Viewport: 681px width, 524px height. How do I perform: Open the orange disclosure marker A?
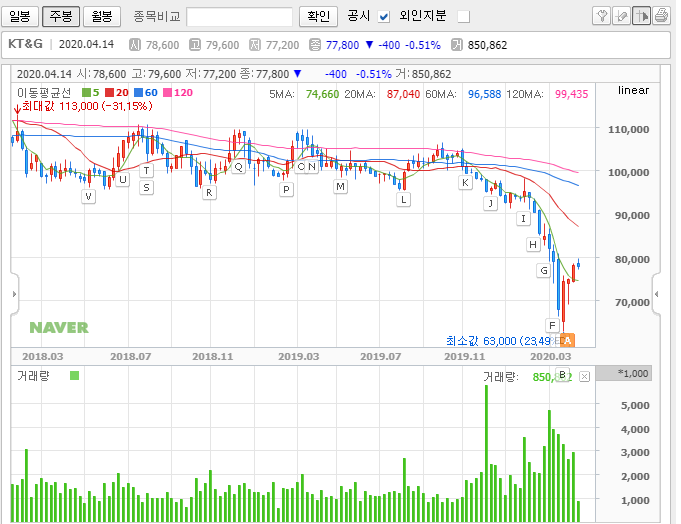(568, 341)
